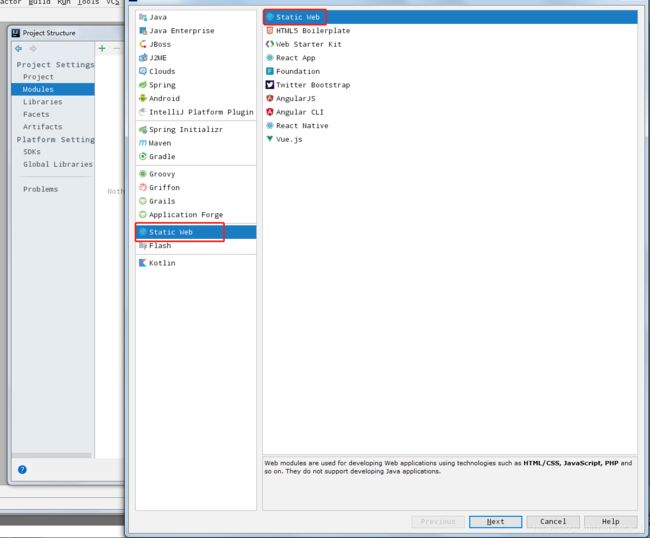Click forward arrow in Project Structure
The height and width of the screenshot is (538, 650).
pyautogui.click(x=33, y=48)
